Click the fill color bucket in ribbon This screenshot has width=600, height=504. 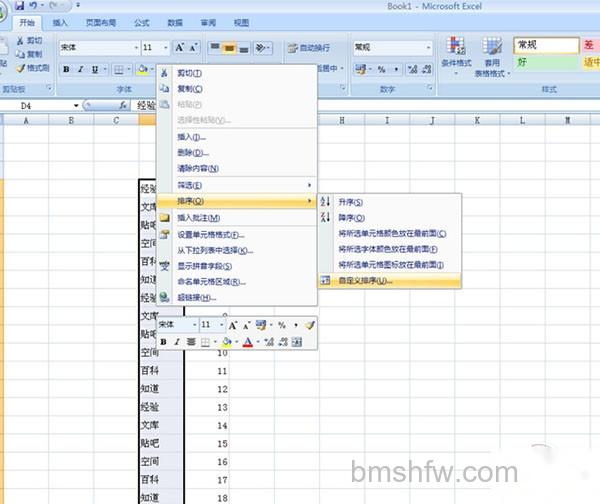[x=143, y=69]
